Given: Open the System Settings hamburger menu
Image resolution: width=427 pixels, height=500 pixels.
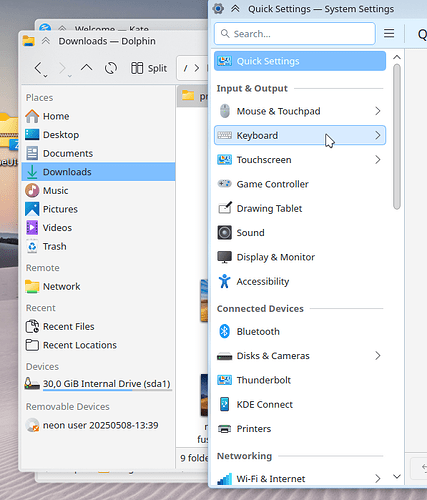Looking at the screenshot, I should coord(389,33).
